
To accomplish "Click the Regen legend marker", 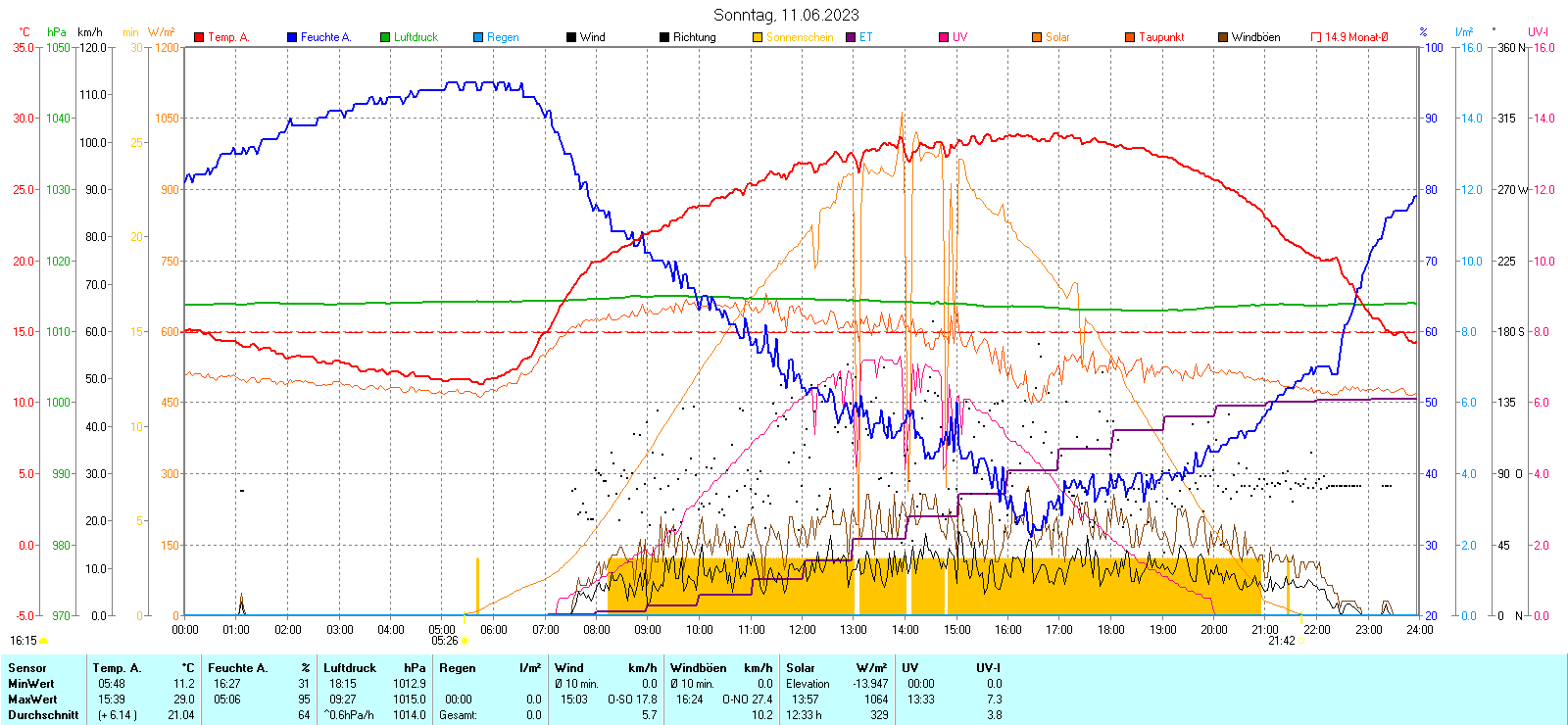I will pyautogui.click(x=478, y=37).
